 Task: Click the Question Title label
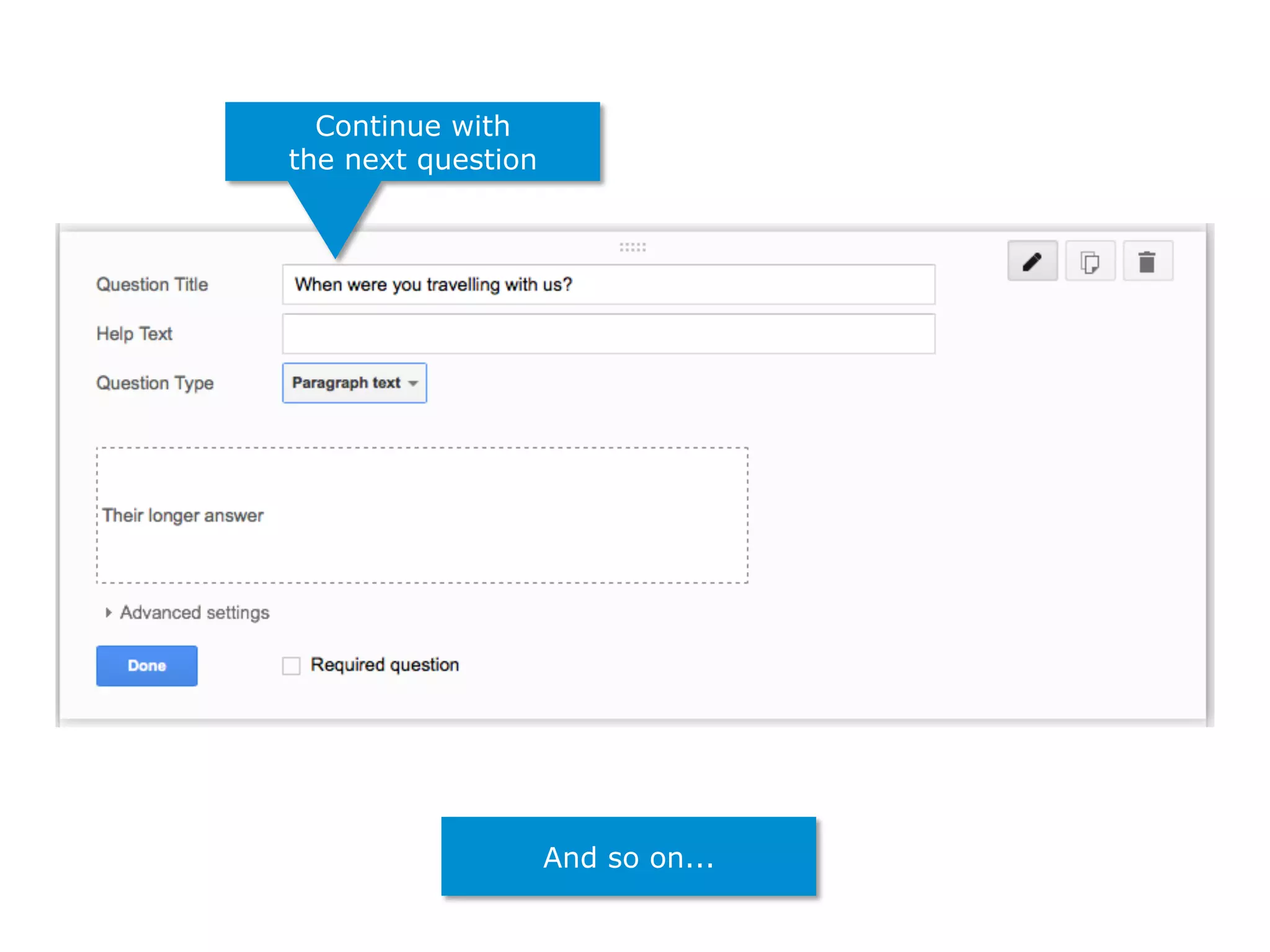point(152,284)
